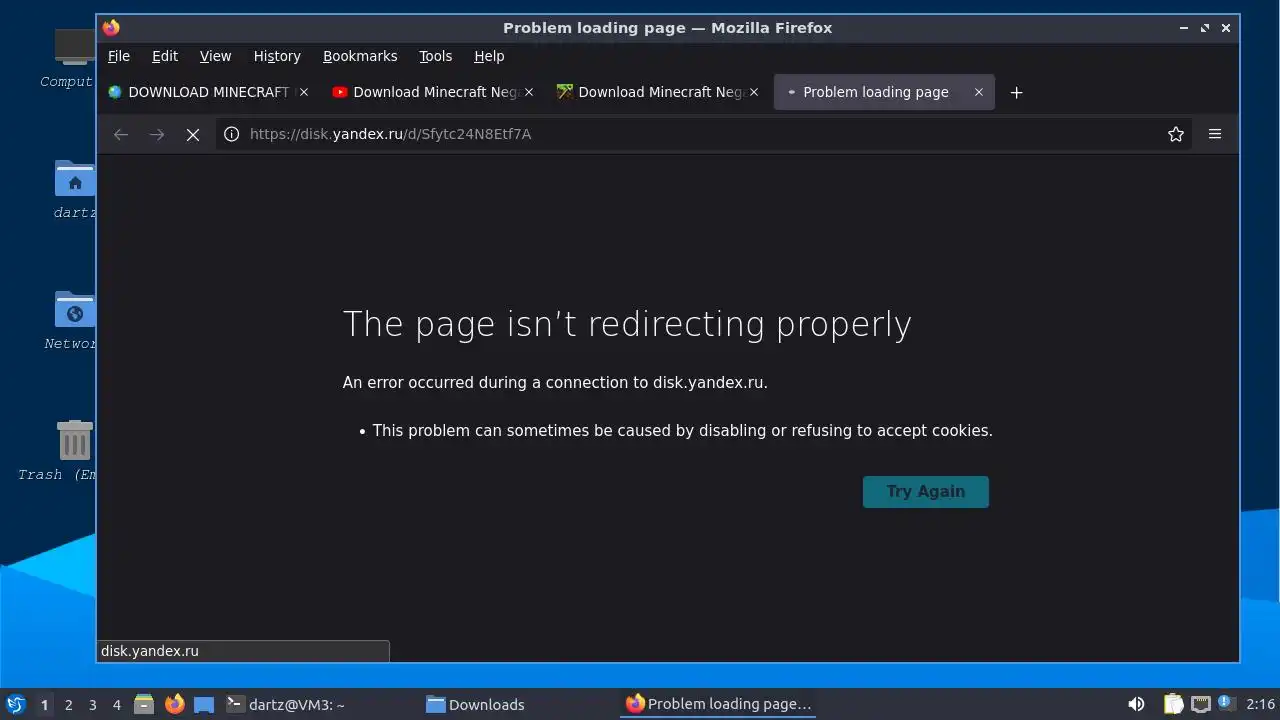Select the Problem loading page tab

click(x=884, y=92)
